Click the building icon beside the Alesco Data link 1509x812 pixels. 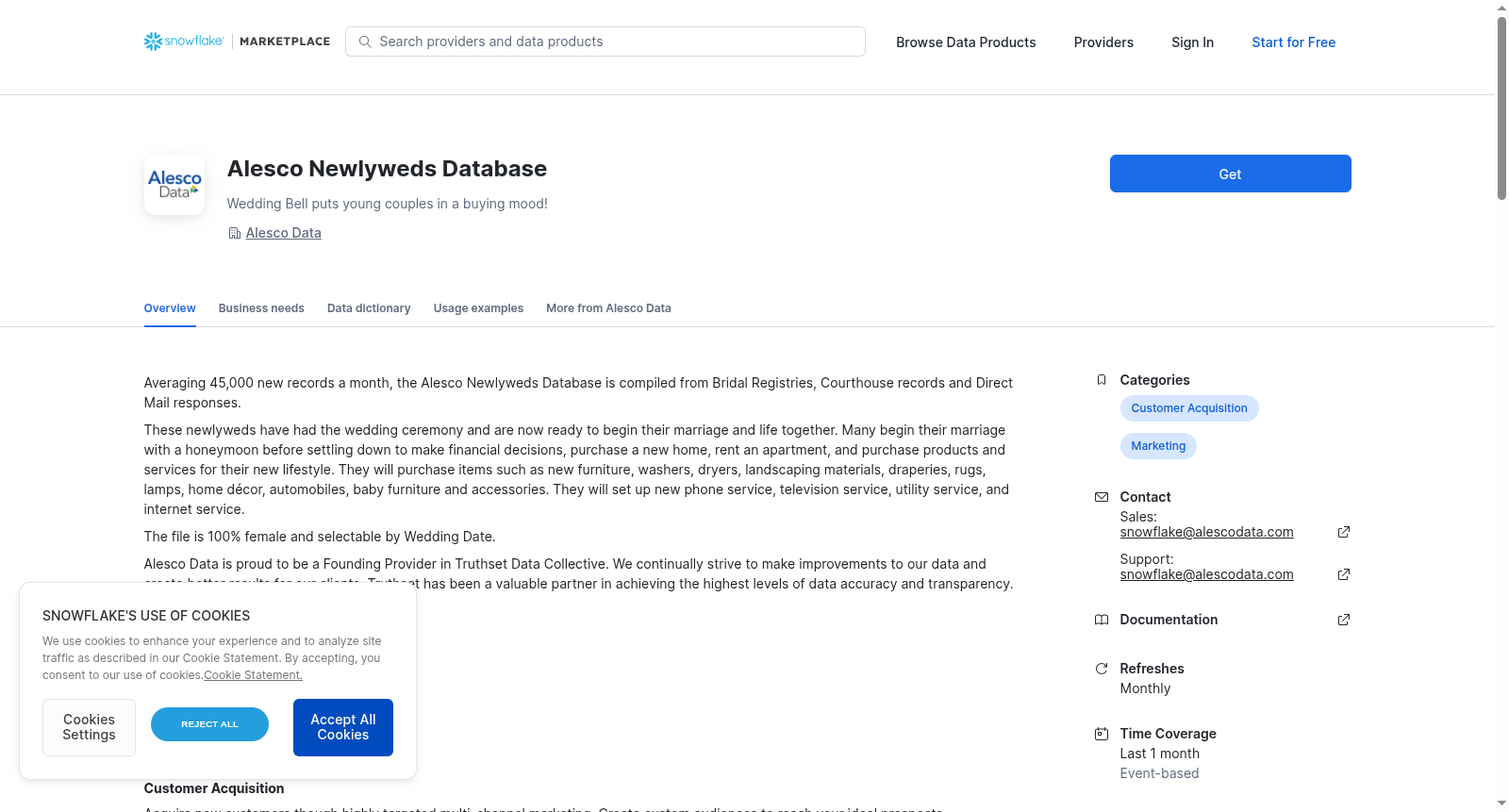[234, 233]
